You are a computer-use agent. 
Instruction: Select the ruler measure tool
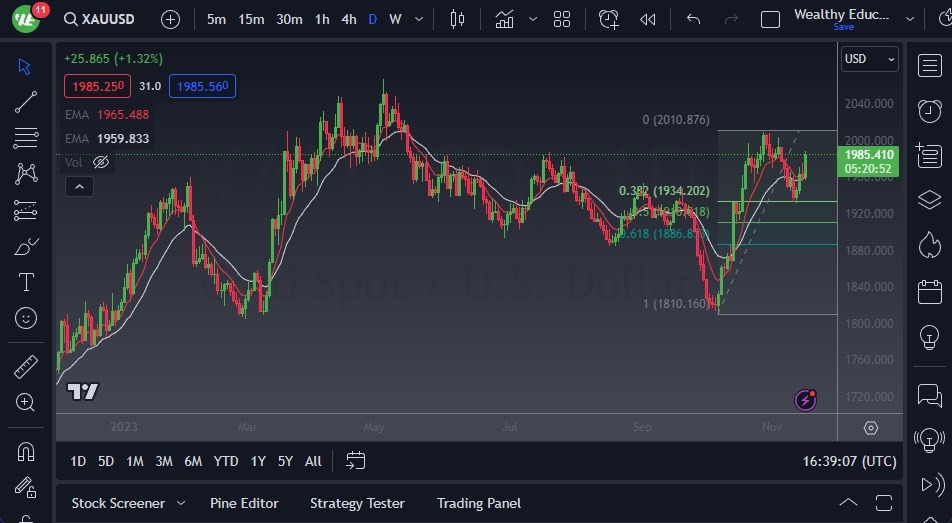(26, 366)
